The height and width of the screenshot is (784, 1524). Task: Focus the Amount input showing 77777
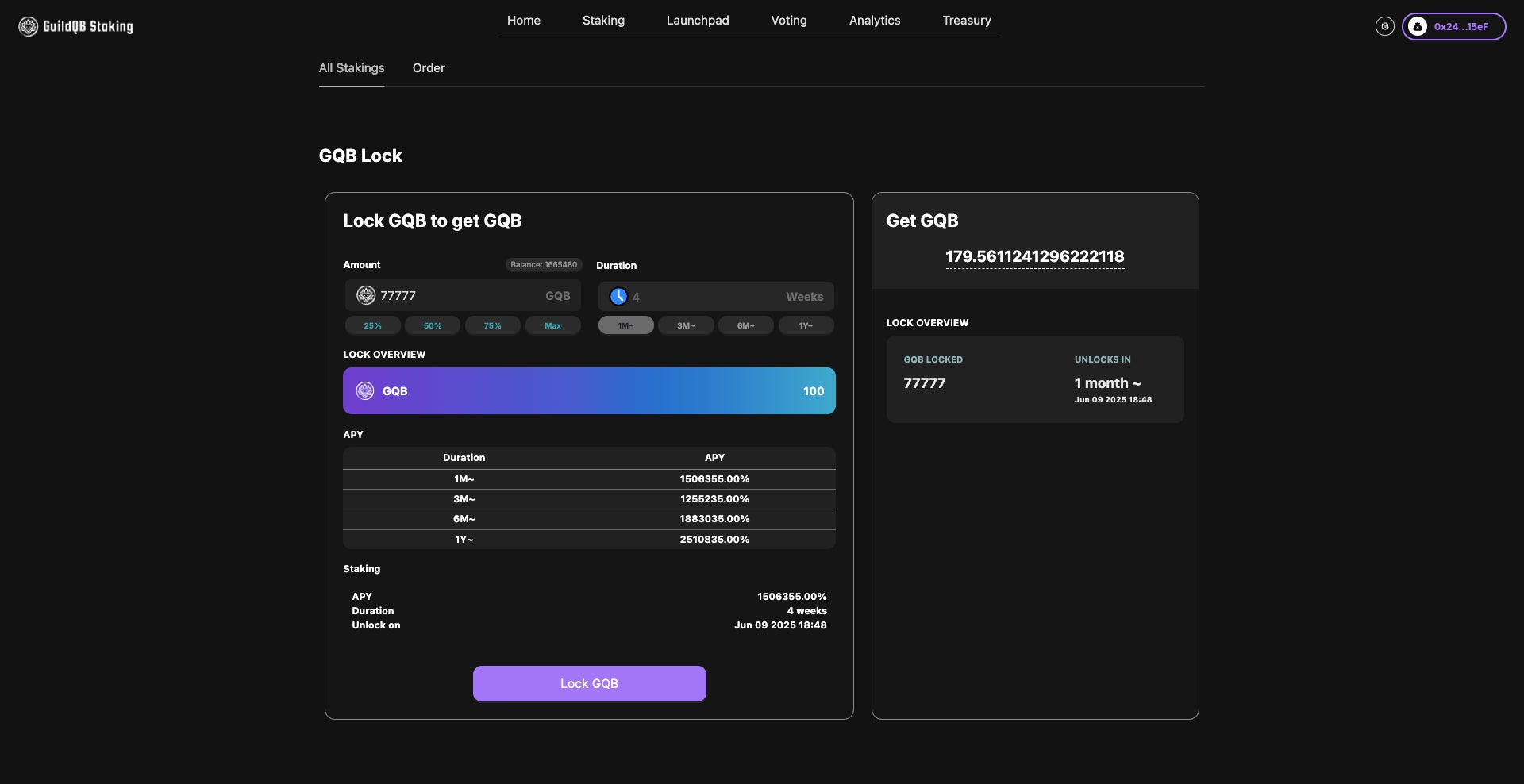coord(463,295)
